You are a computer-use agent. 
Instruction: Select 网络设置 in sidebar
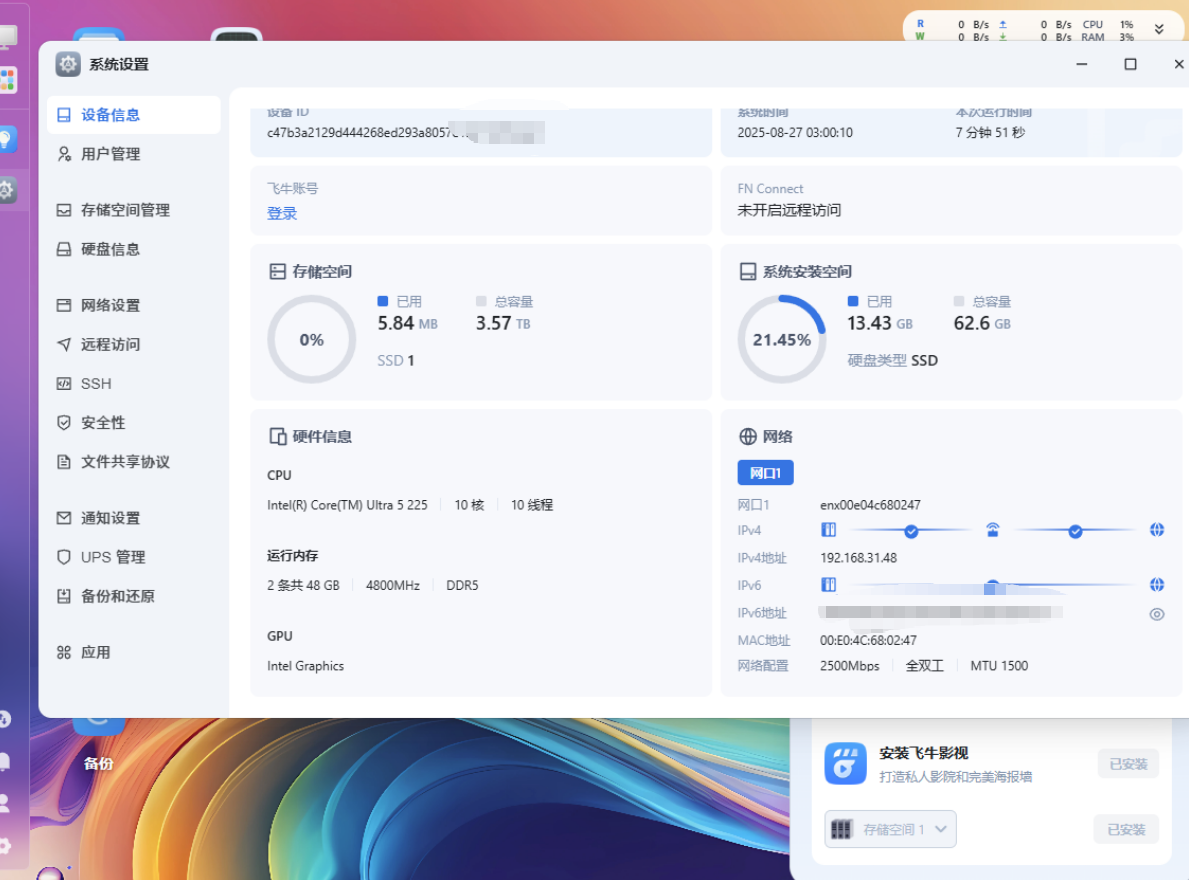[x=133, y=305]
